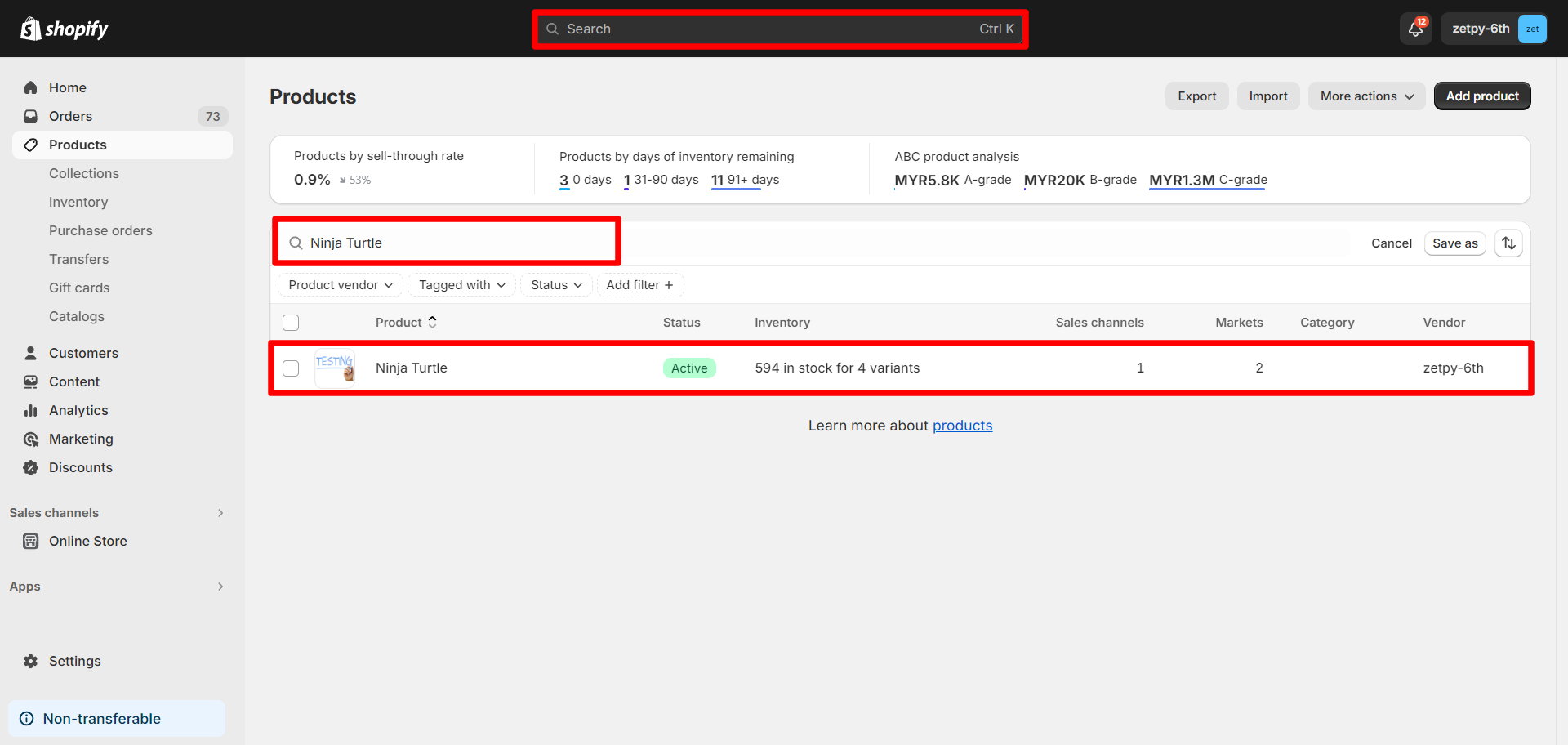The width and height of the screenshot is (1568, 745).
Task: Open Purchase orders in the sidebar
Action: tap(100, 230)
